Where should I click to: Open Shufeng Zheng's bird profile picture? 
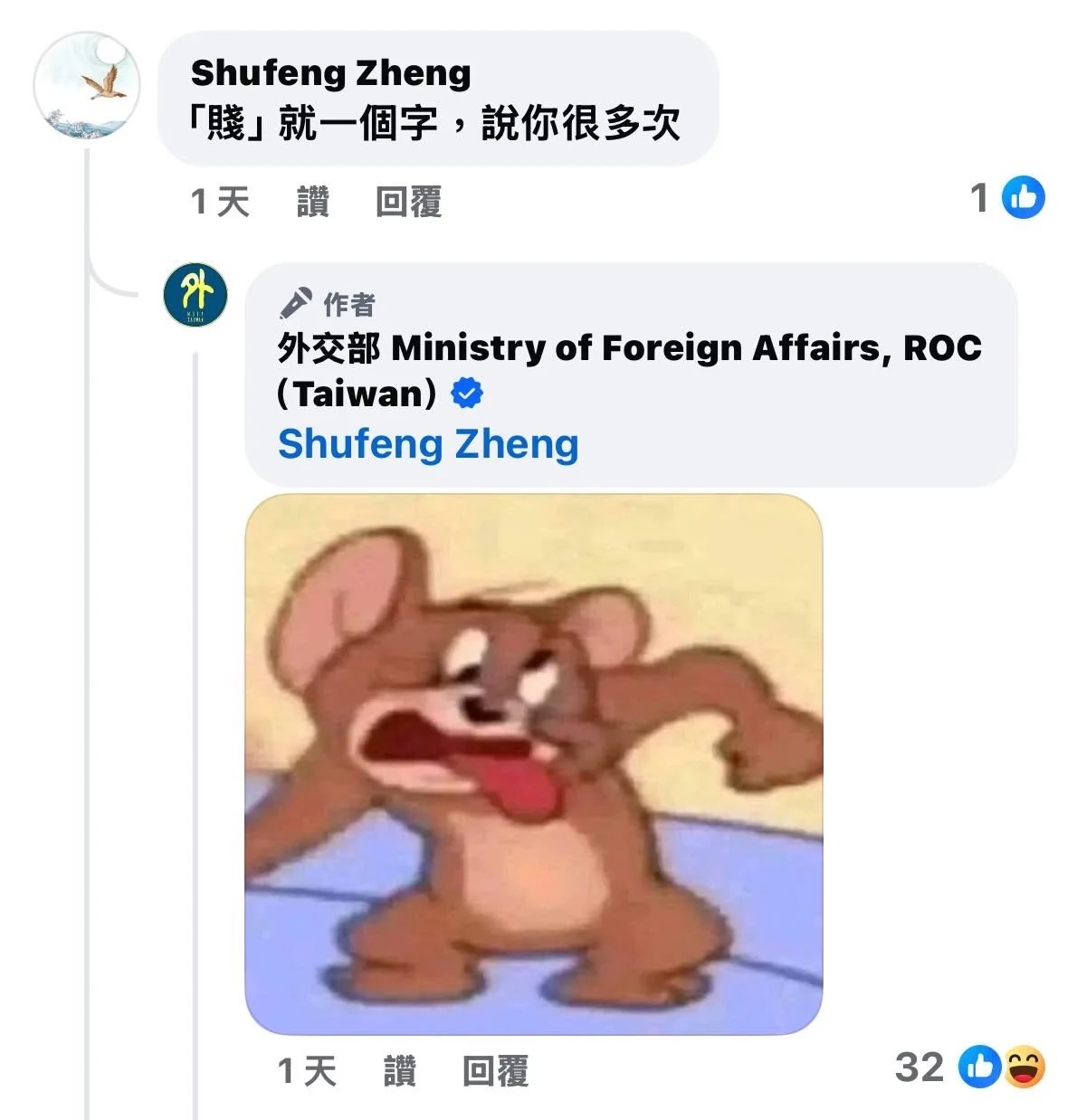tap(87, 86)
